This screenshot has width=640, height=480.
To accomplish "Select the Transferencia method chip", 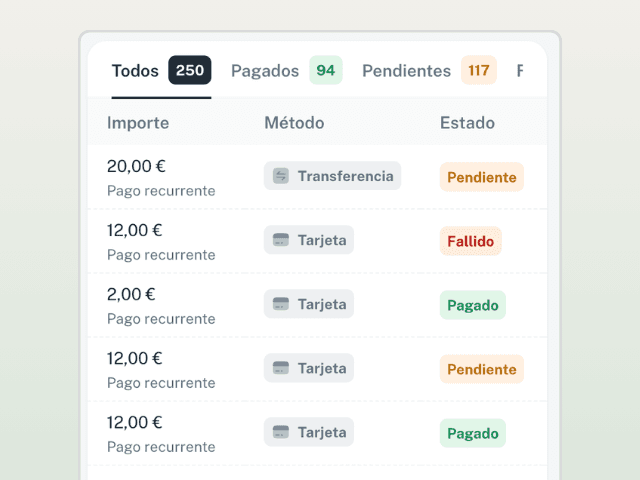I will (332, 176).
